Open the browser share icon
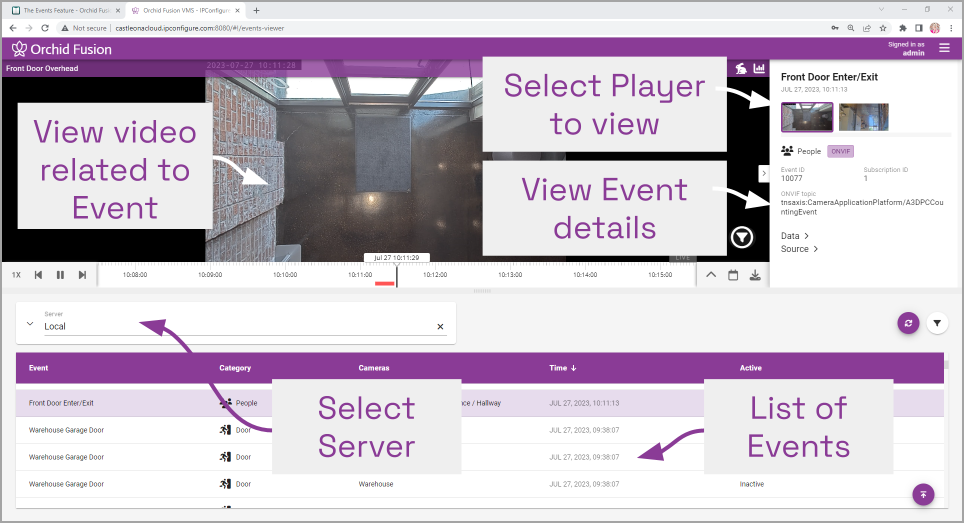This screenshot has width=964, height=523. pyautogui.click(x=867, y=28)
